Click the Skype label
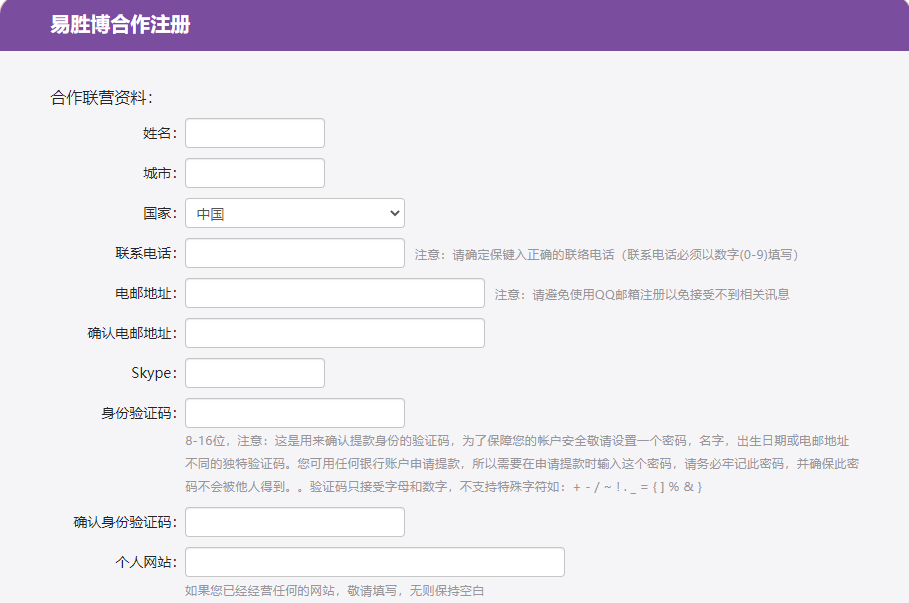This screenshot has height=603, width=909. tap(154, 373)
